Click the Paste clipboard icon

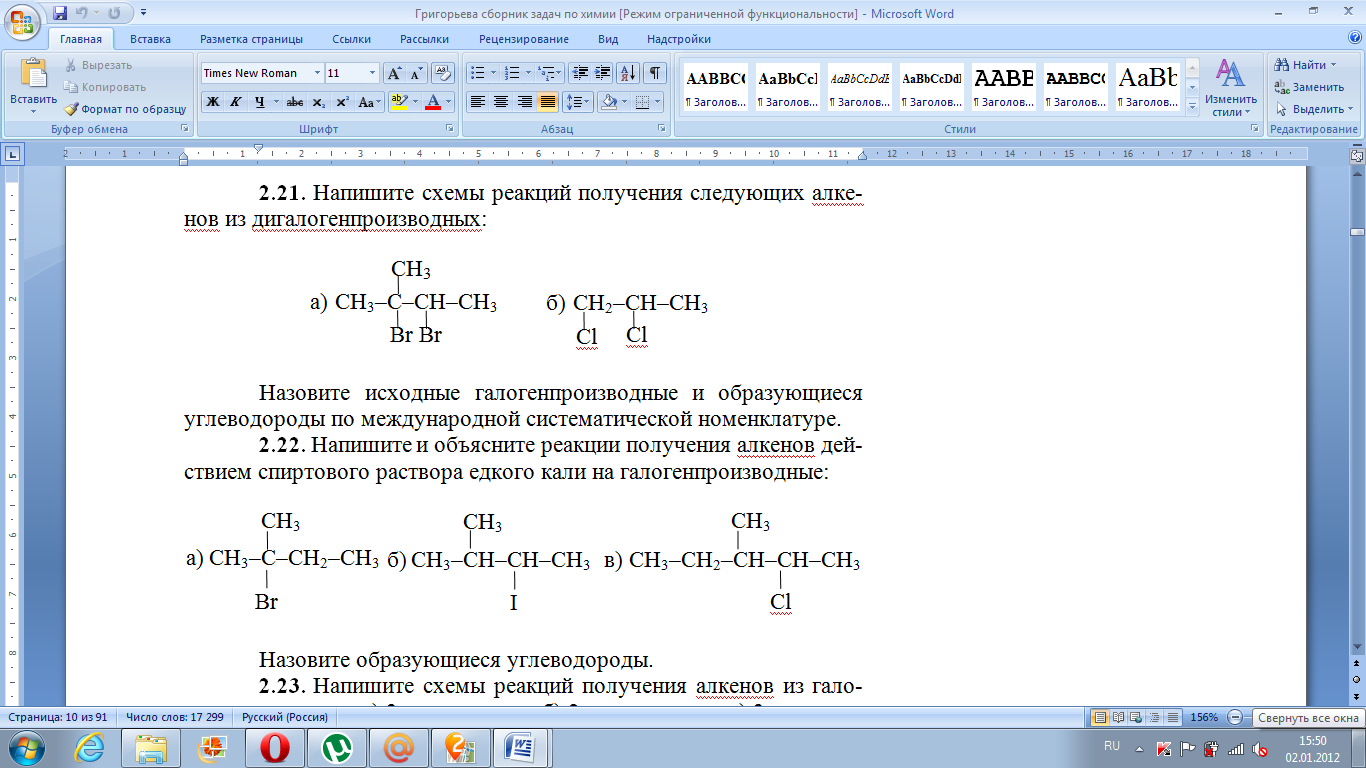[x=34, y=75]
